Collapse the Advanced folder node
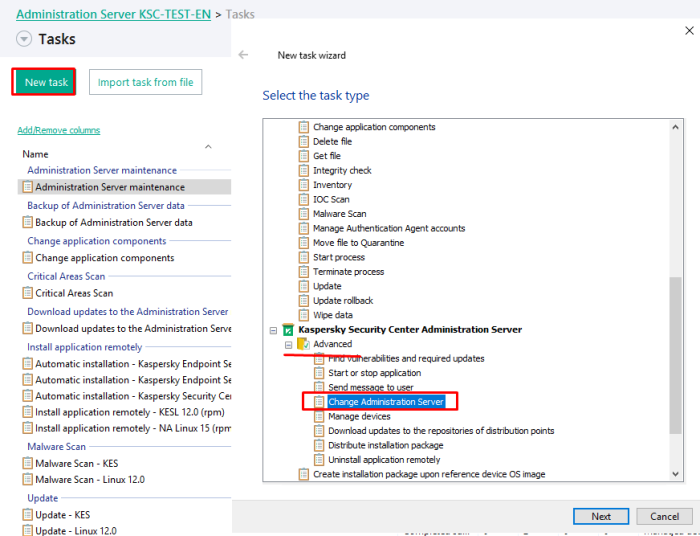 click(288, 345)
